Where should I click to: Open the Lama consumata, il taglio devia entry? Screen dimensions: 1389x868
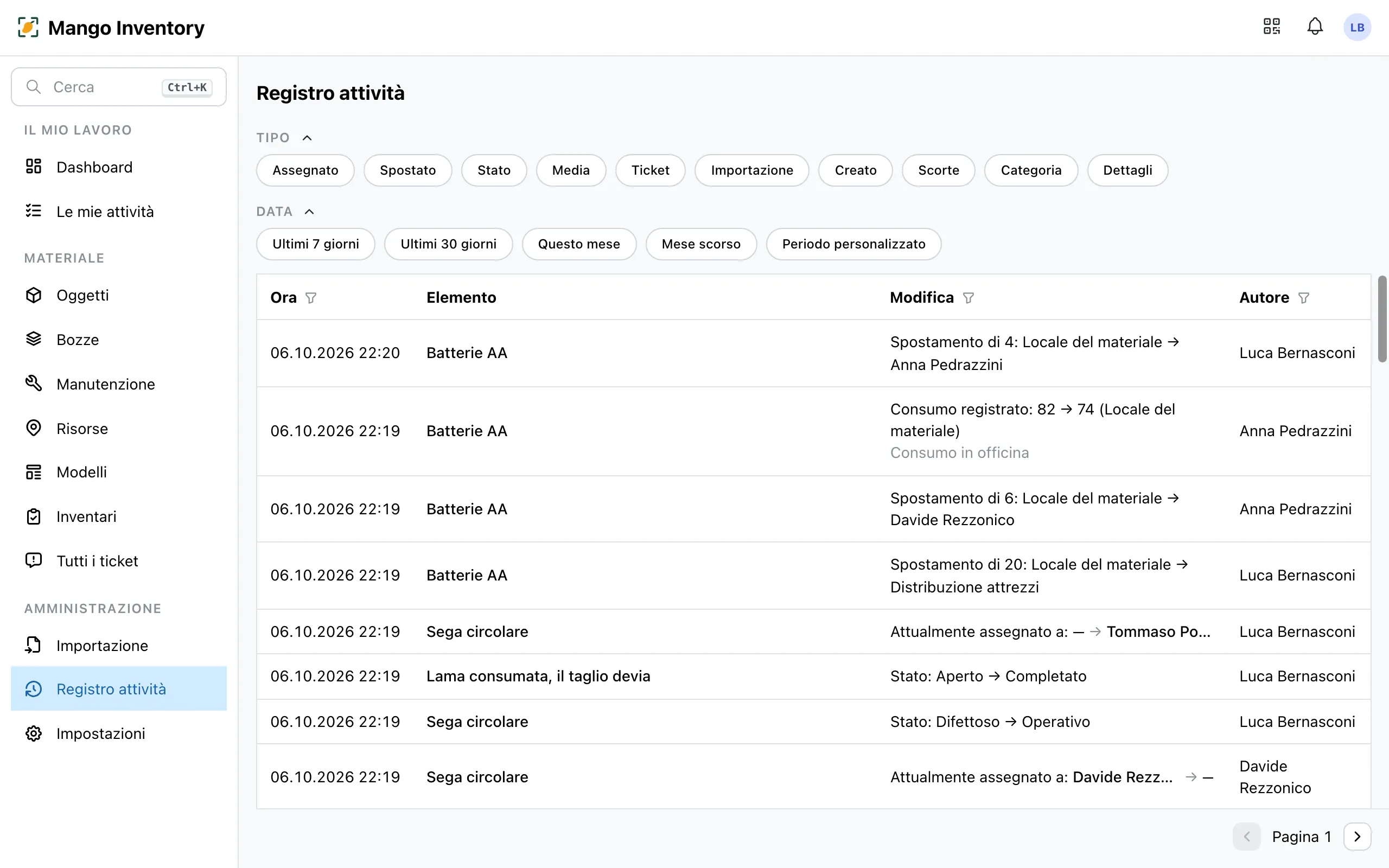[538, 676]
